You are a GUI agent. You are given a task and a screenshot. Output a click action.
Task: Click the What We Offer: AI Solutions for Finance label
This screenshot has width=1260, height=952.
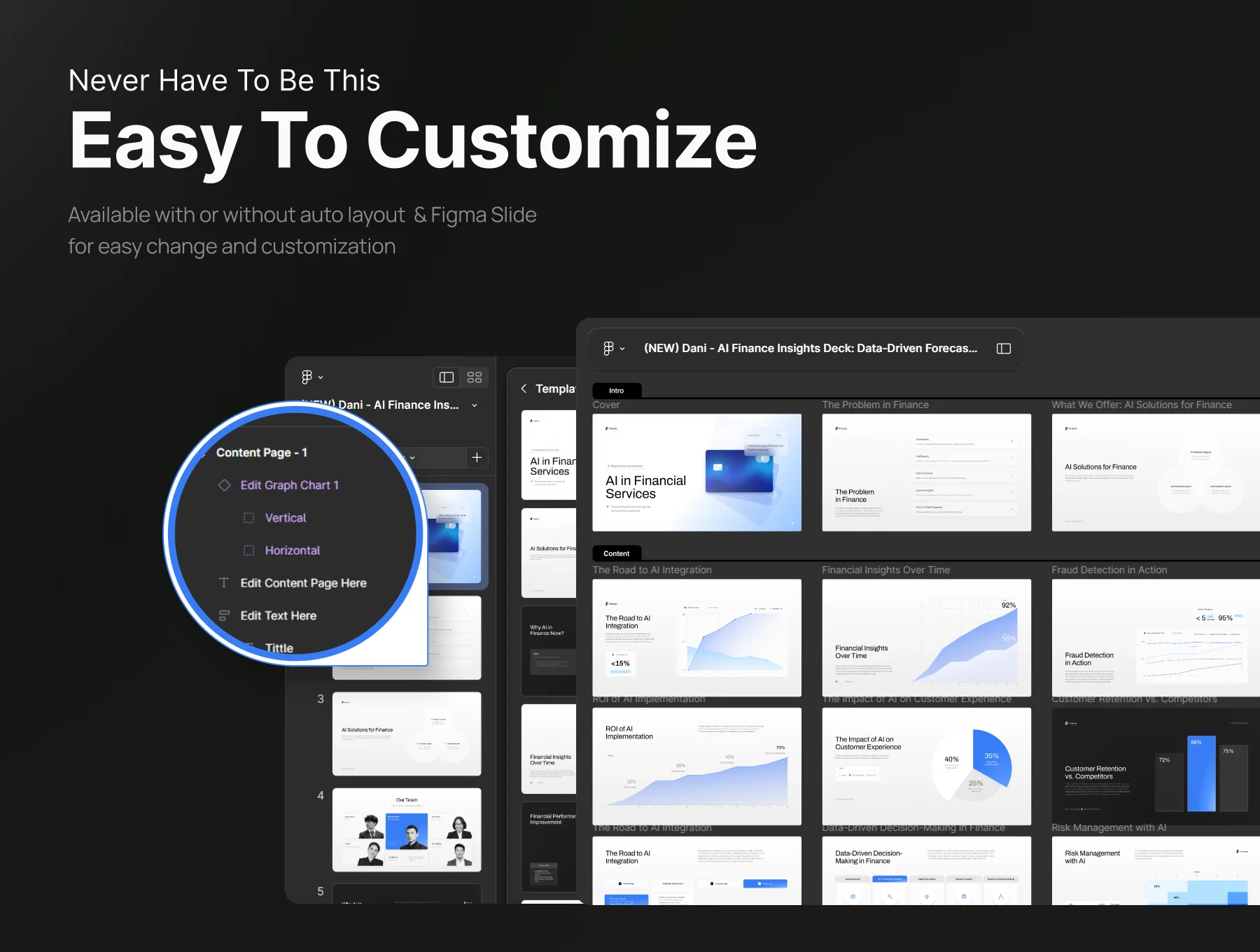point(1142,405)
